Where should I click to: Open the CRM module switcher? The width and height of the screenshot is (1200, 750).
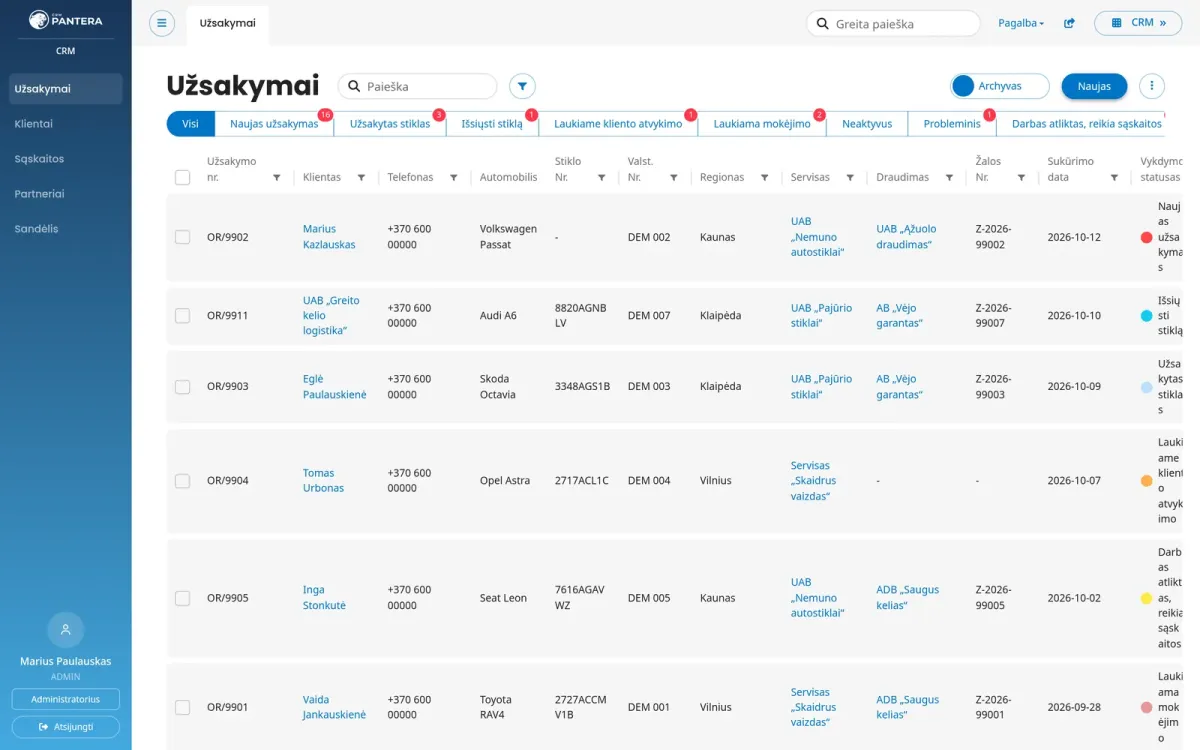[1138, 23]
